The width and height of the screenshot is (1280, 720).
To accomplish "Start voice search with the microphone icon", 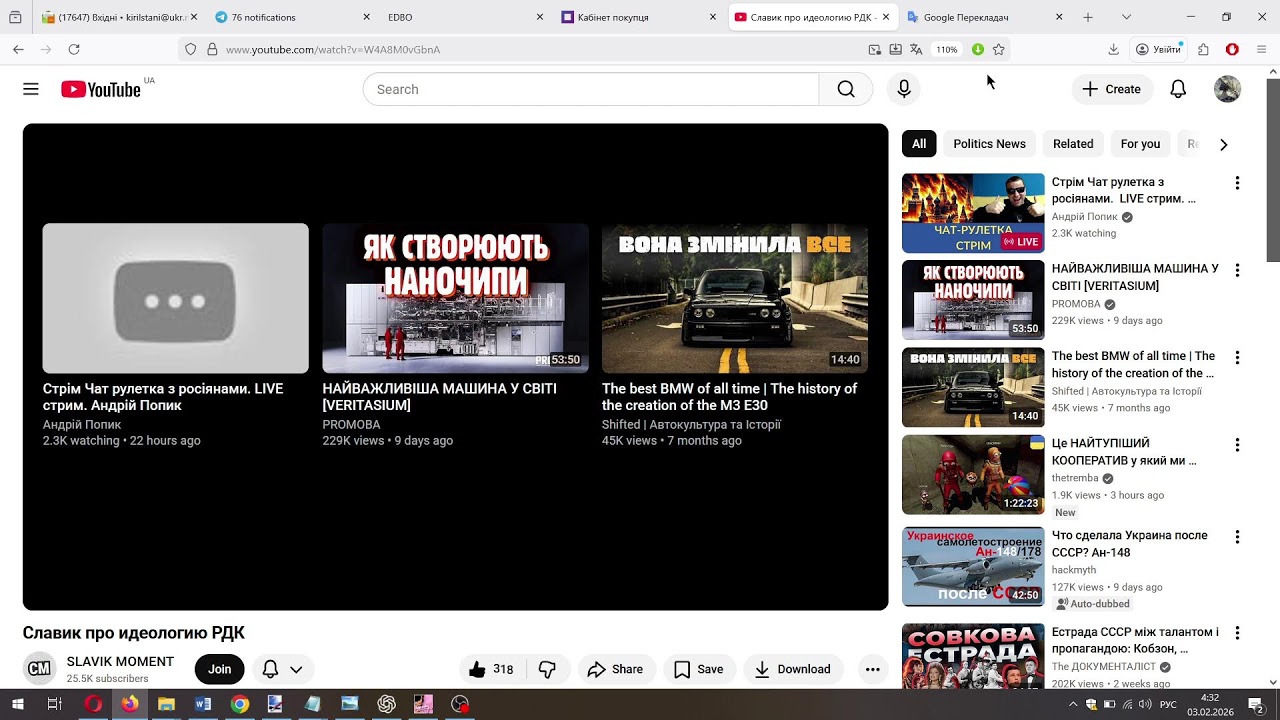I will [x=904, y=89].
